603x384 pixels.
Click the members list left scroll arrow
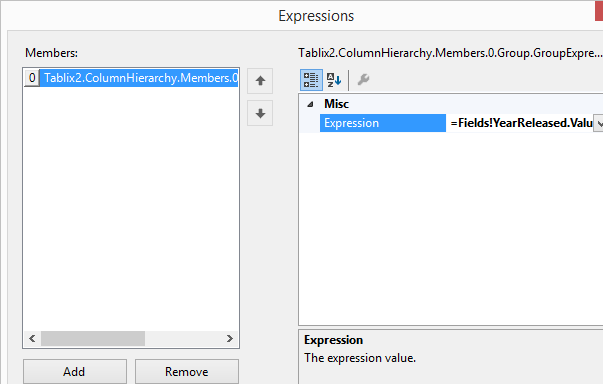point(32,339)
